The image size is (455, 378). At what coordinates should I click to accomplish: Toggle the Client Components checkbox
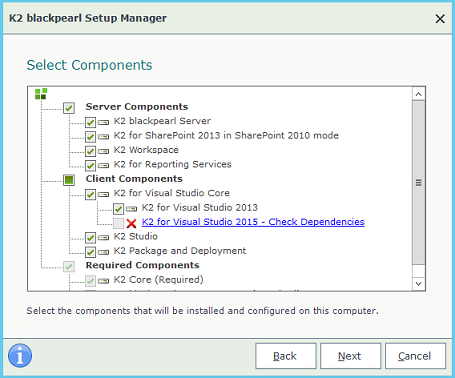click(x=69, y=180)
